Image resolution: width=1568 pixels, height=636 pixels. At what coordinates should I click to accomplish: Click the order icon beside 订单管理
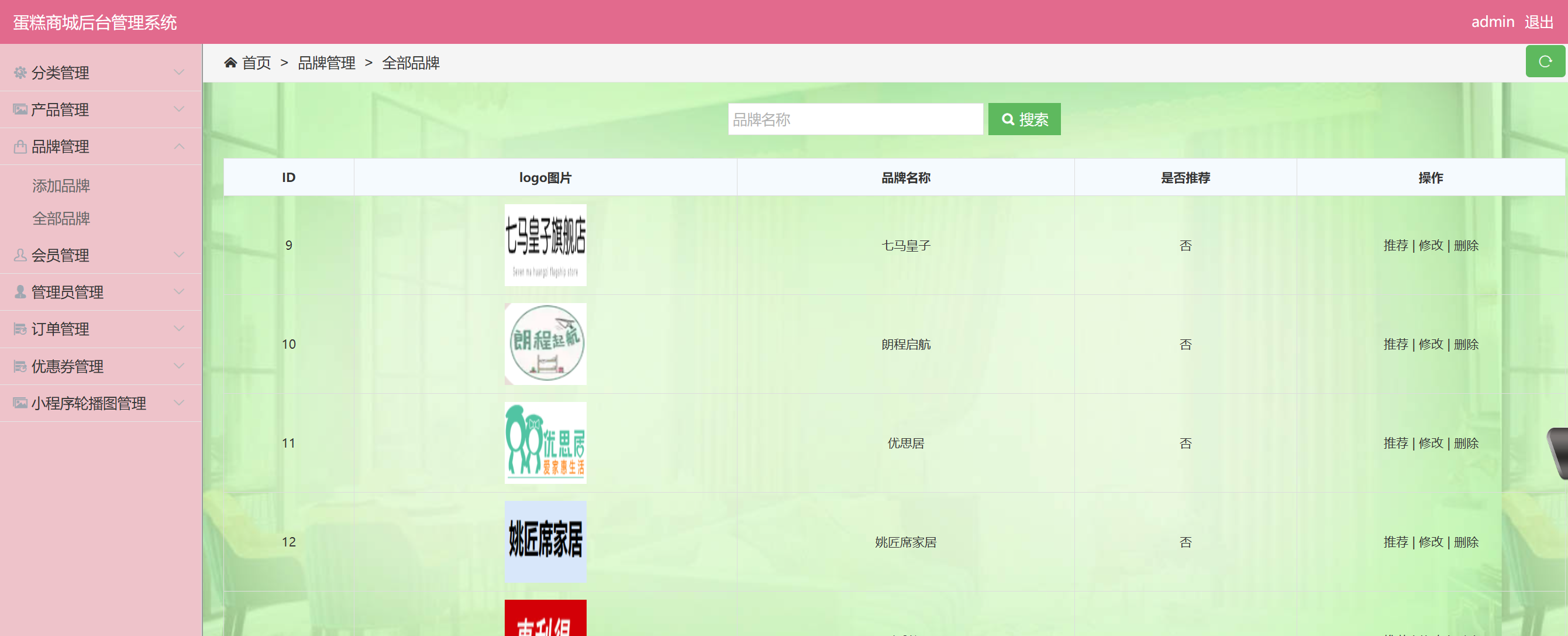[19, 329]
